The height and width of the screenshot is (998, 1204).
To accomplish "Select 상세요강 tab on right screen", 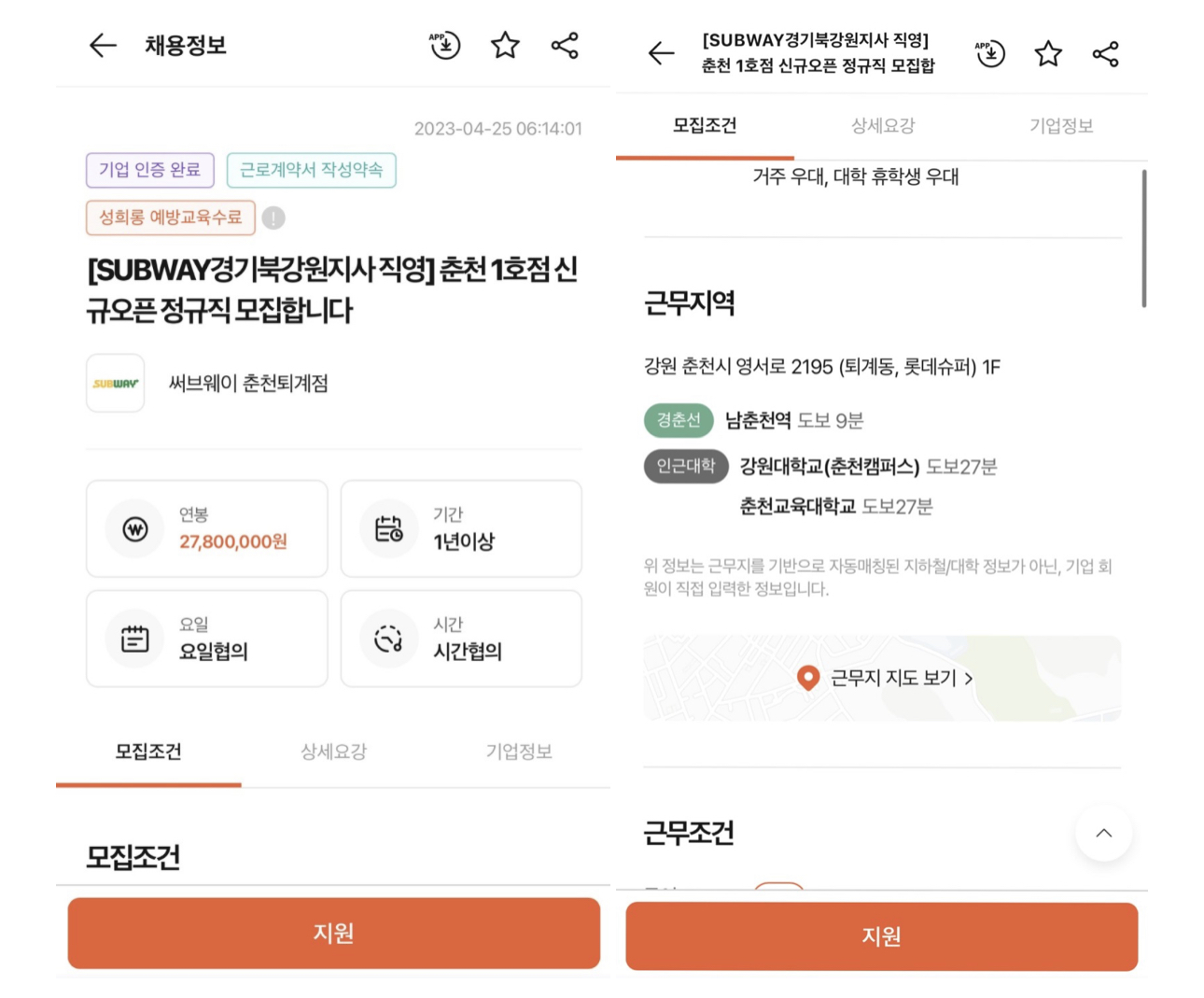I will coord(883,126).
